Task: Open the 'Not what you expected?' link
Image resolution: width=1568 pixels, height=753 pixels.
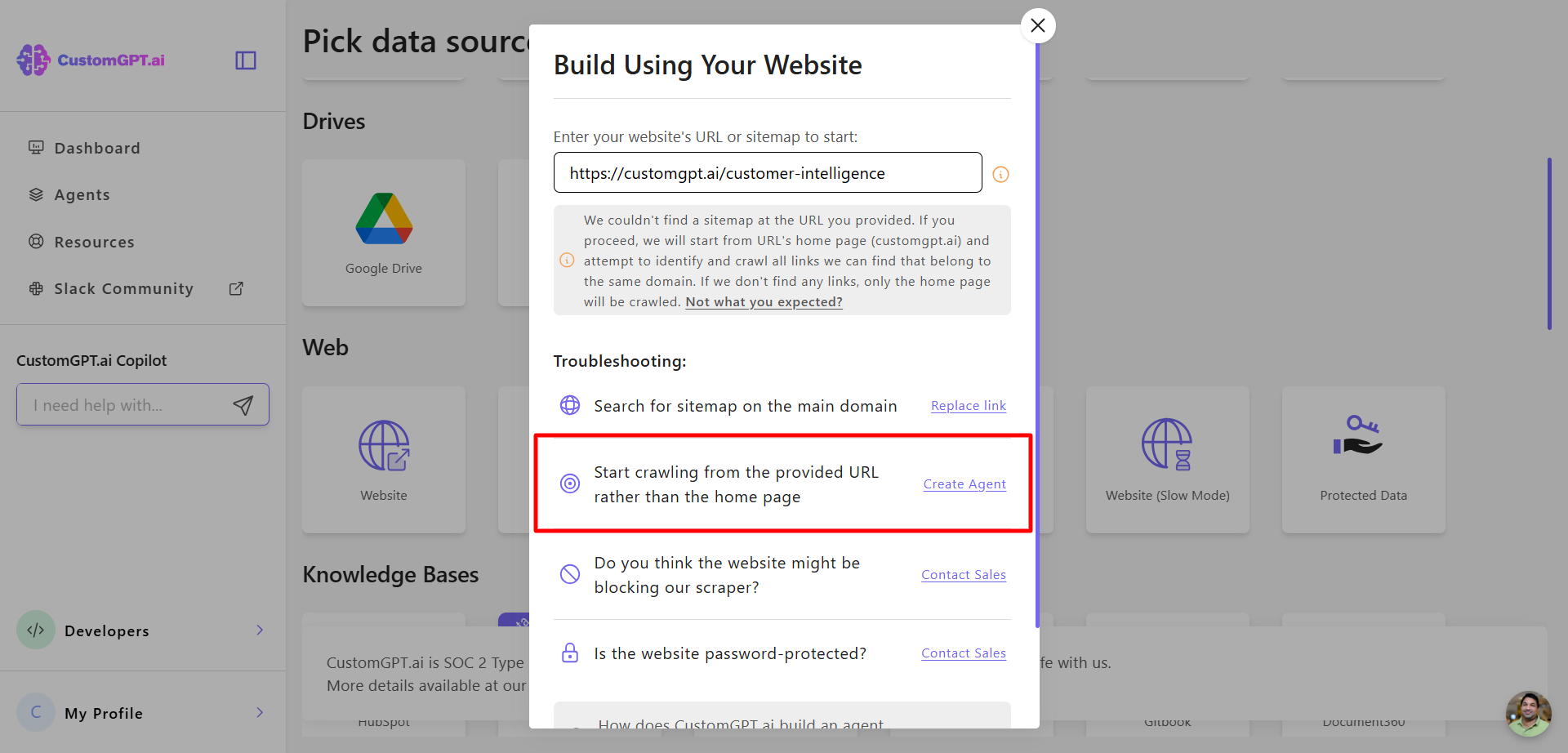Action: click(x=764, y=301)
